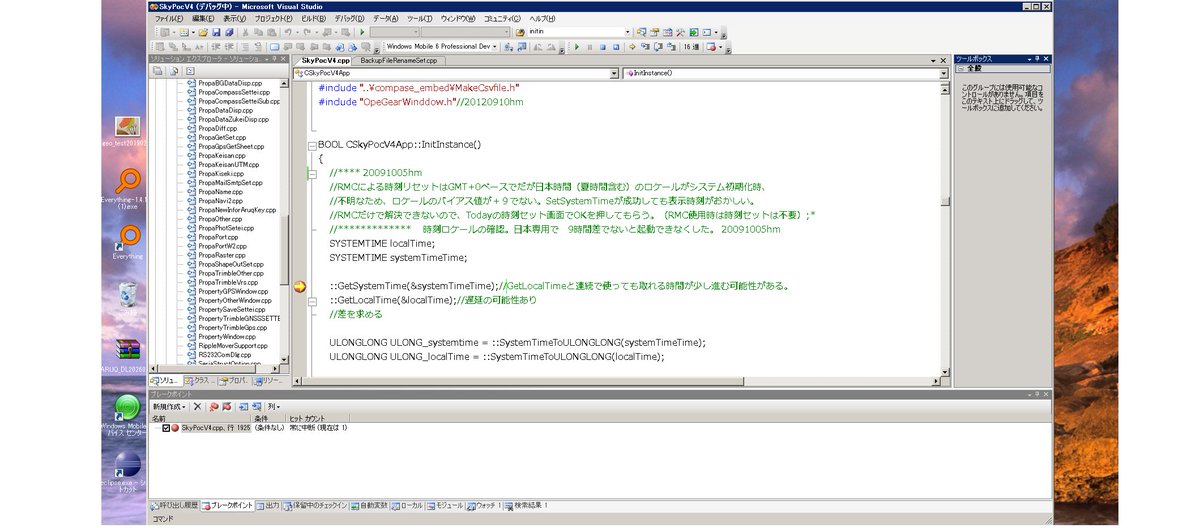Image resolution: width=1200 pixels, height=528 pixels.
Task: Click the Solution Explorer vertical scrollbar
Action: [x=286, y=222]
